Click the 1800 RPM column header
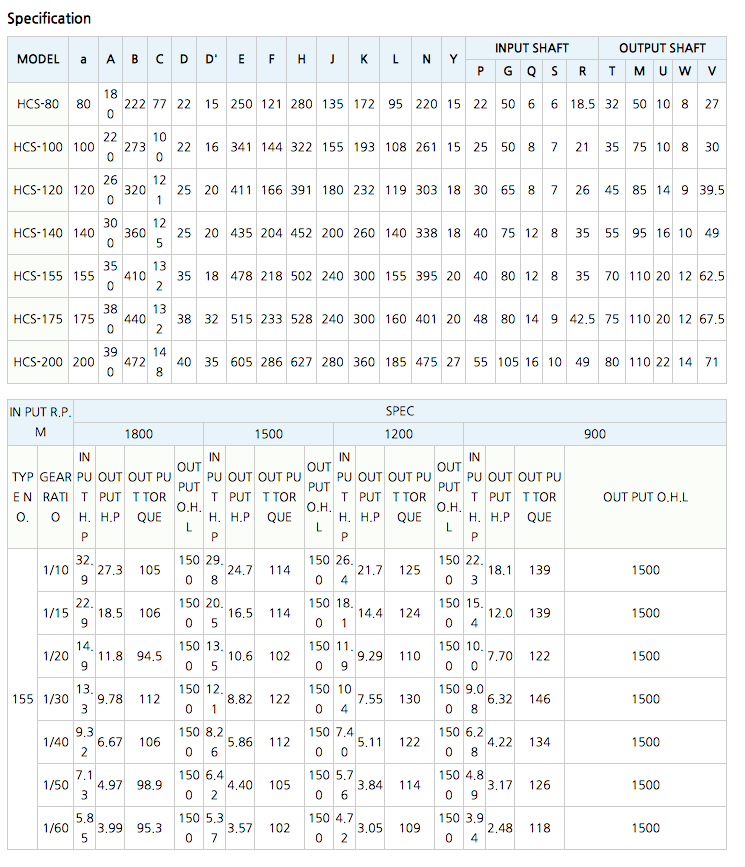The image size is (745, 867). [x=138, y=434]
